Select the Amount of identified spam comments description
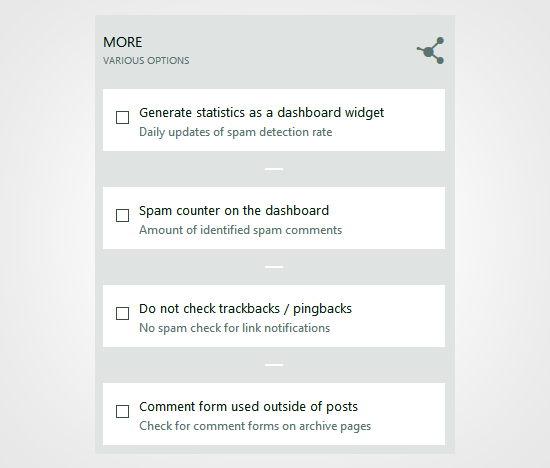The width and height of the screenshot is (550, 468). pyautogui.click(x=240, y=230)
